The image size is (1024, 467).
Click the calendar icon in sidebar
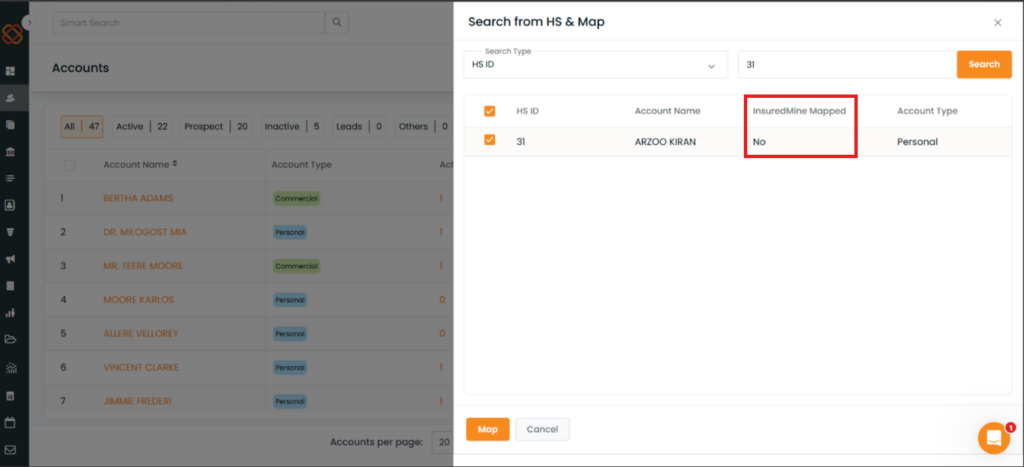(x=10, y=422)
